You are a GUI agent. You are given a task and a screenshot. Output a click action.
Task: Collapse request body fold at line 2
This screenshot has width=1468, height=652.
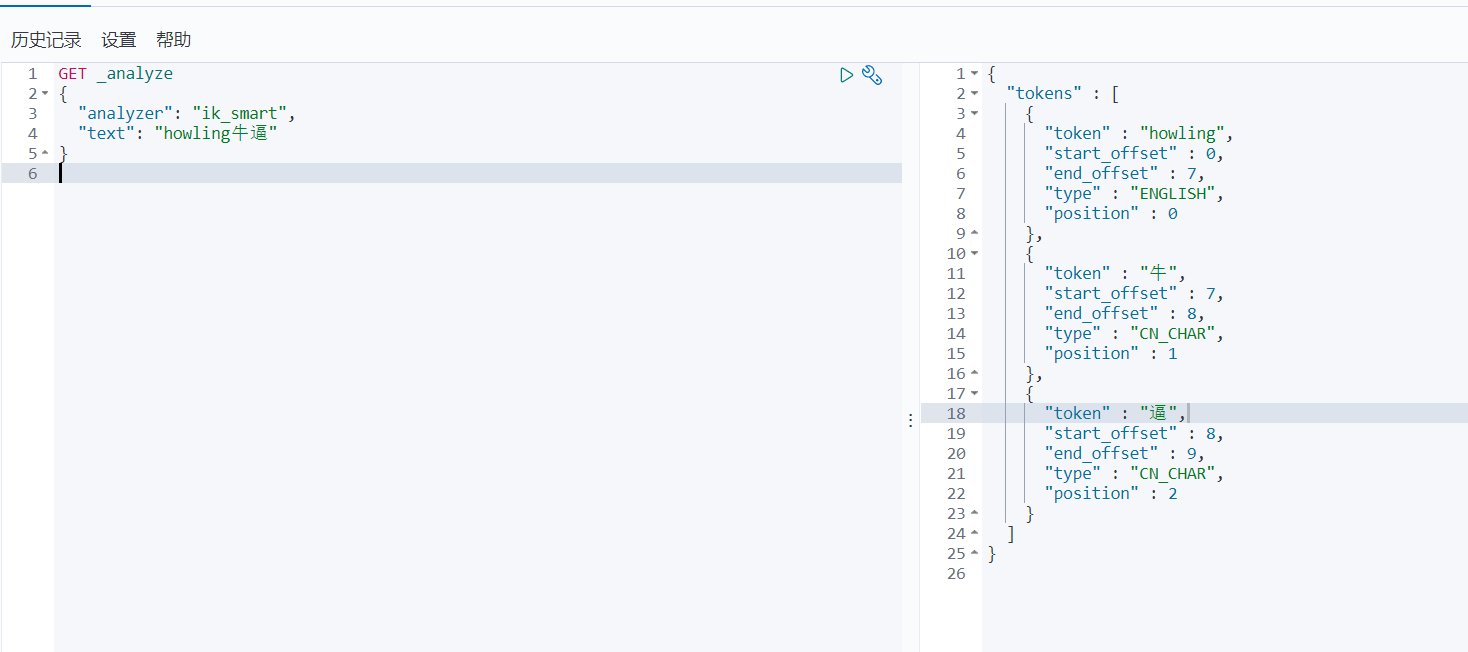(x=45, y=94)
